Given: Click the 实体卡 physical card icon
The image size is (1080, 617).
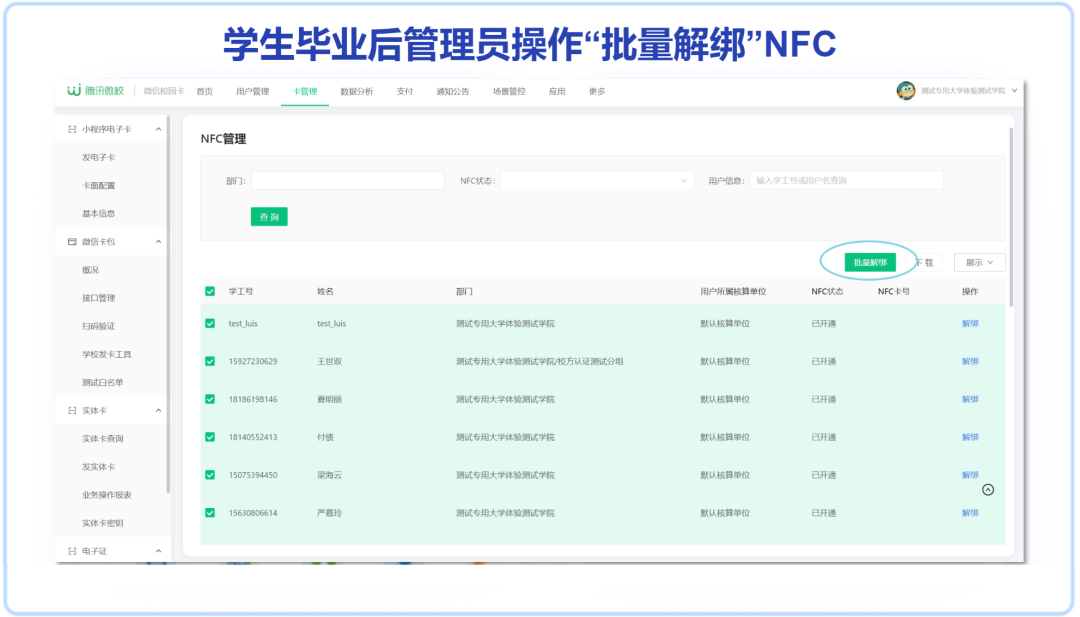Looking at the screenshot, I should [73, 409].
